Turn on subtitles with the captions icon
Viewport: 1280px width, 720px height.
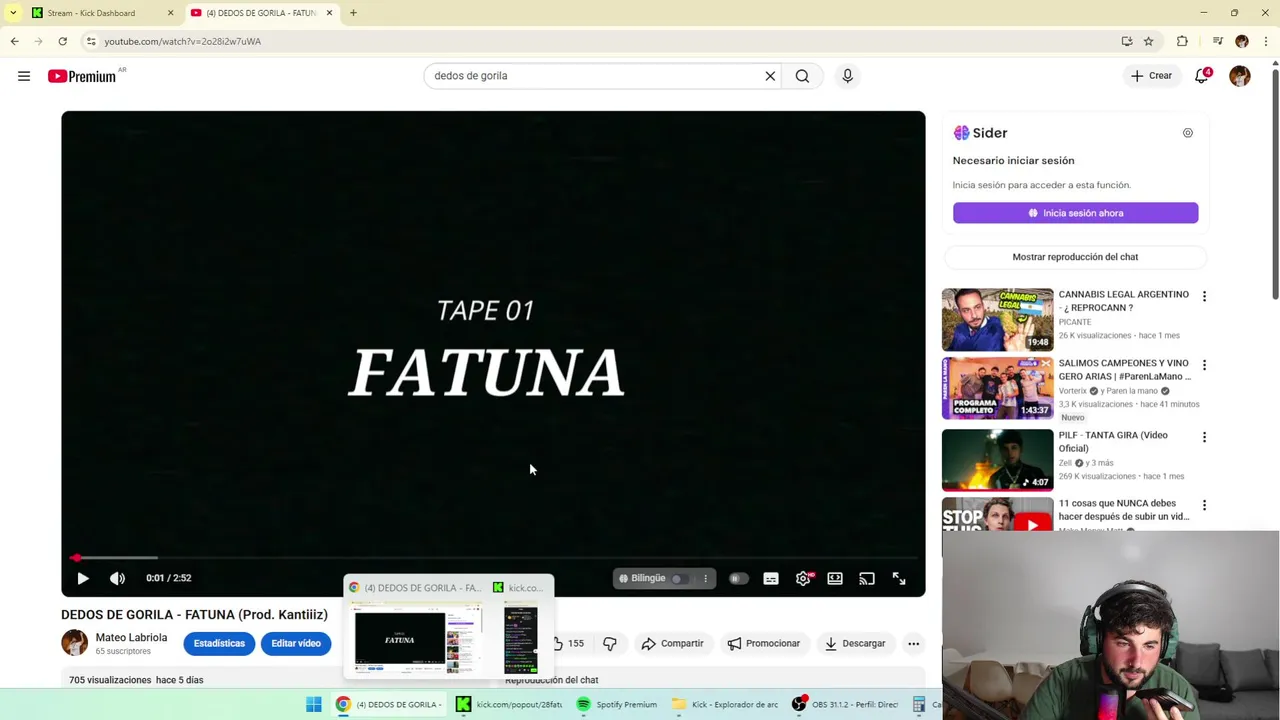771,578
